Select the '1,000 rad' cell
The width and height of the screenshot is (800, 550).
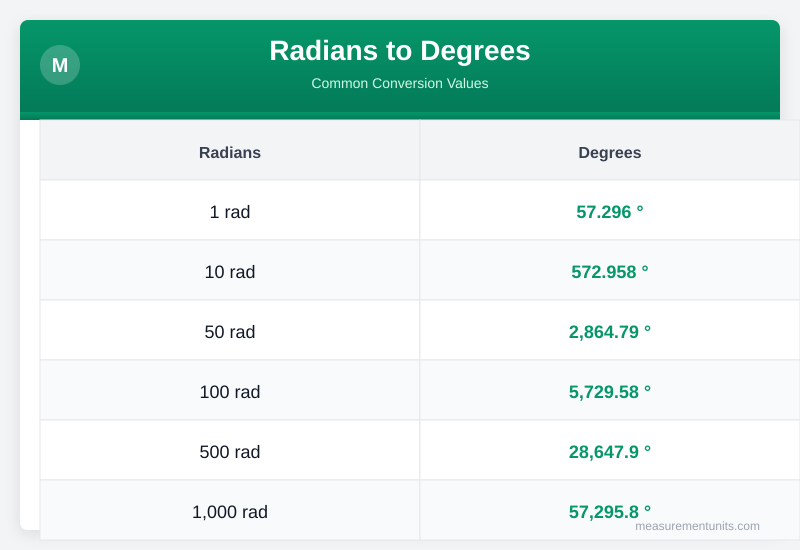230,512
